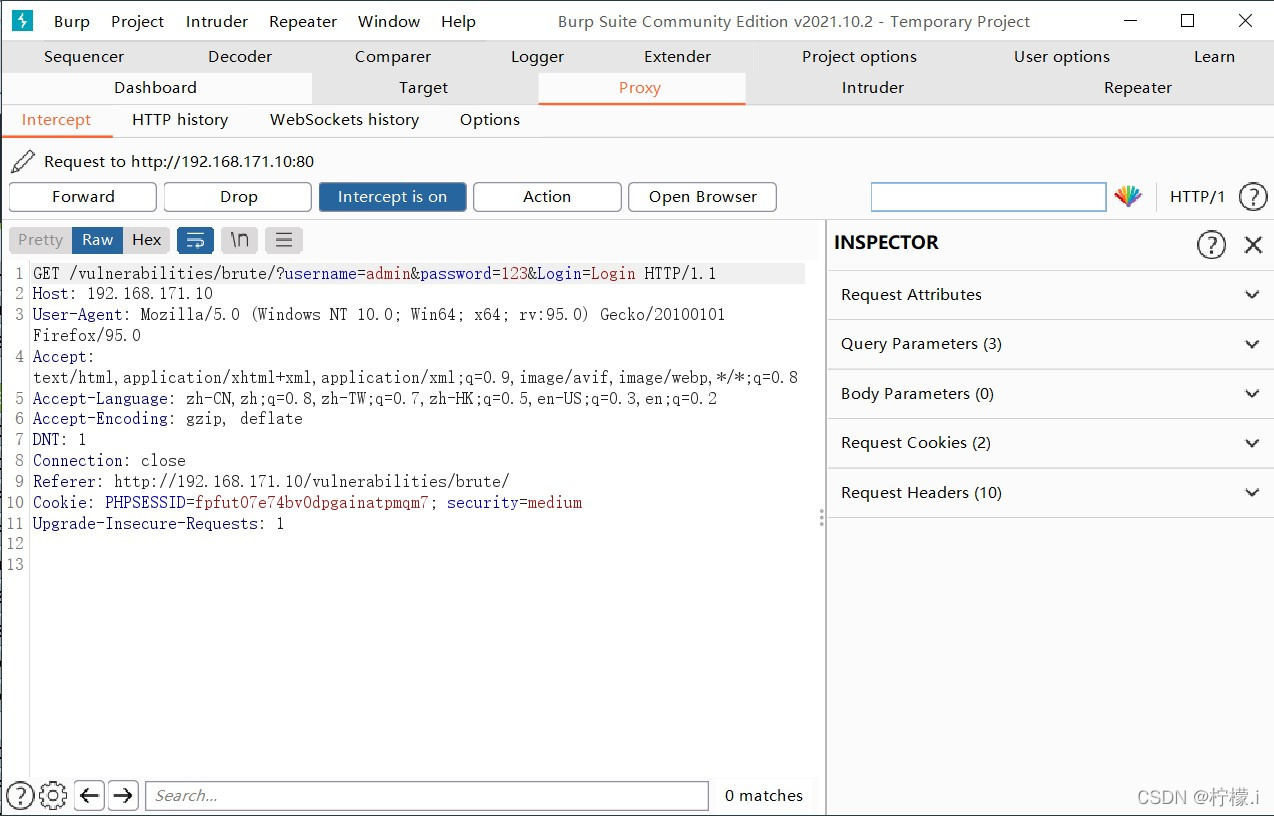Switch editor view to Pretty
Screen dimensions: 1274x816
tap(40, 240)
